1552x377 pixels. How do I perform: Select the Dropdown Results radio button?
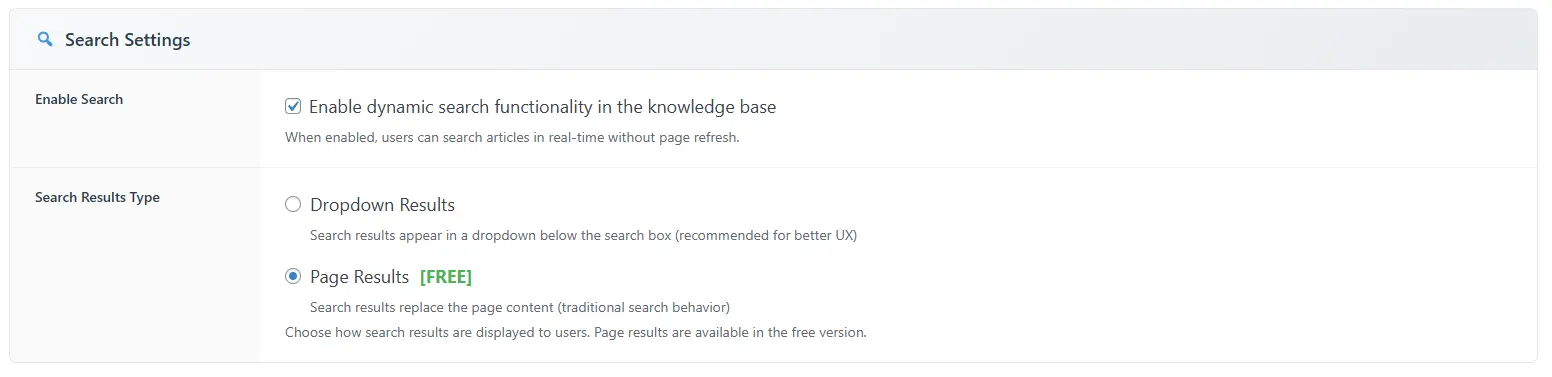coord(293,205)
